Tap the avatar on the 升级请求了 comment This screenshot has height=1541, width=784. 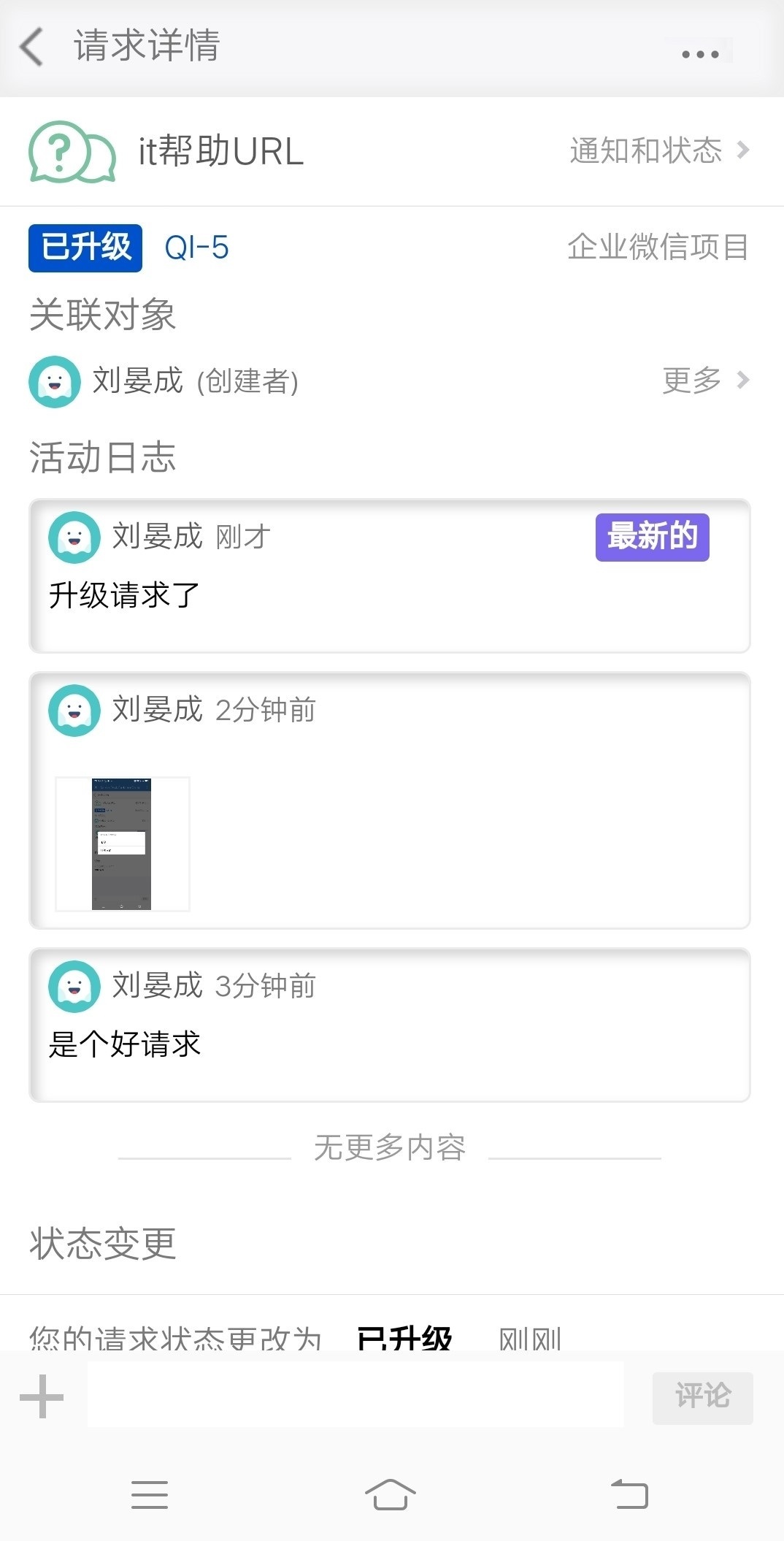[x=74, y=538]
